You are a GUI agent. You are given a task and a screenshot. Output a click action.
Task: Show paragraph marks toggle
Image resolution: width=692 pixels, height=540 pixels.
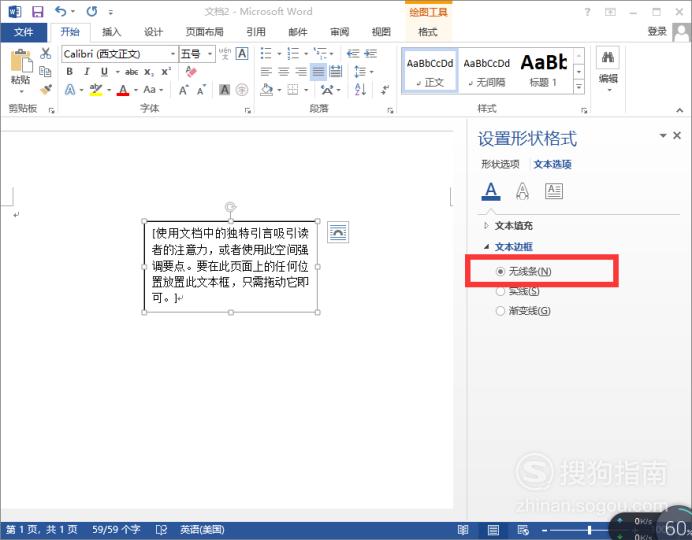tap(385, 90)
